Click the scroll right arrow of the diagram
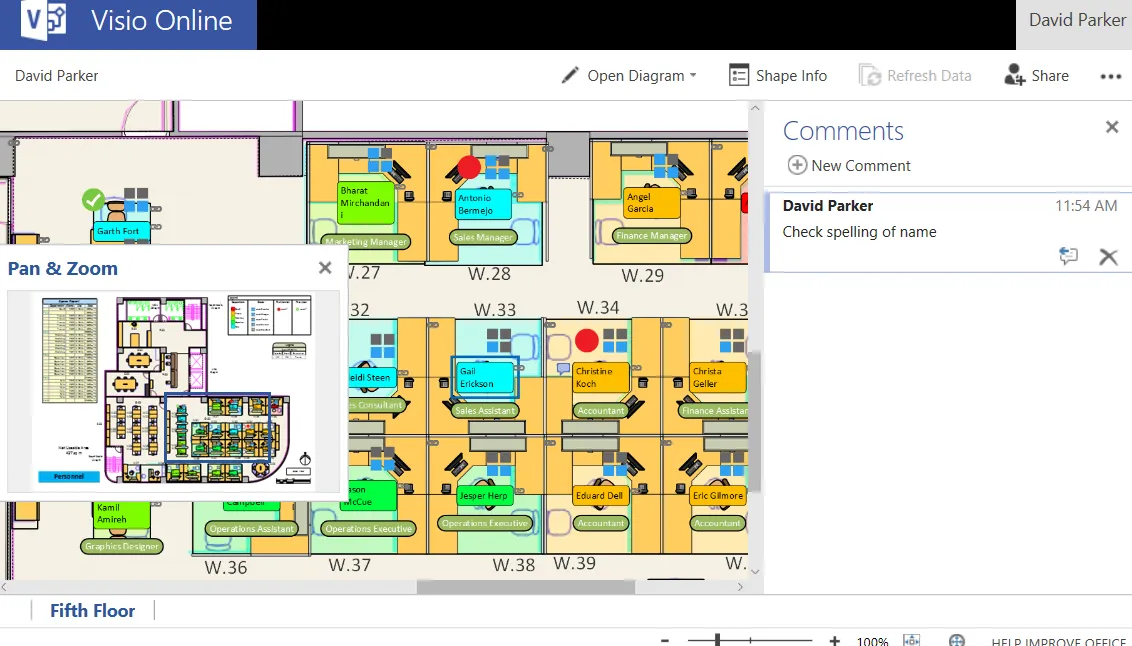The image size is (1132, 646). point(740,587)
